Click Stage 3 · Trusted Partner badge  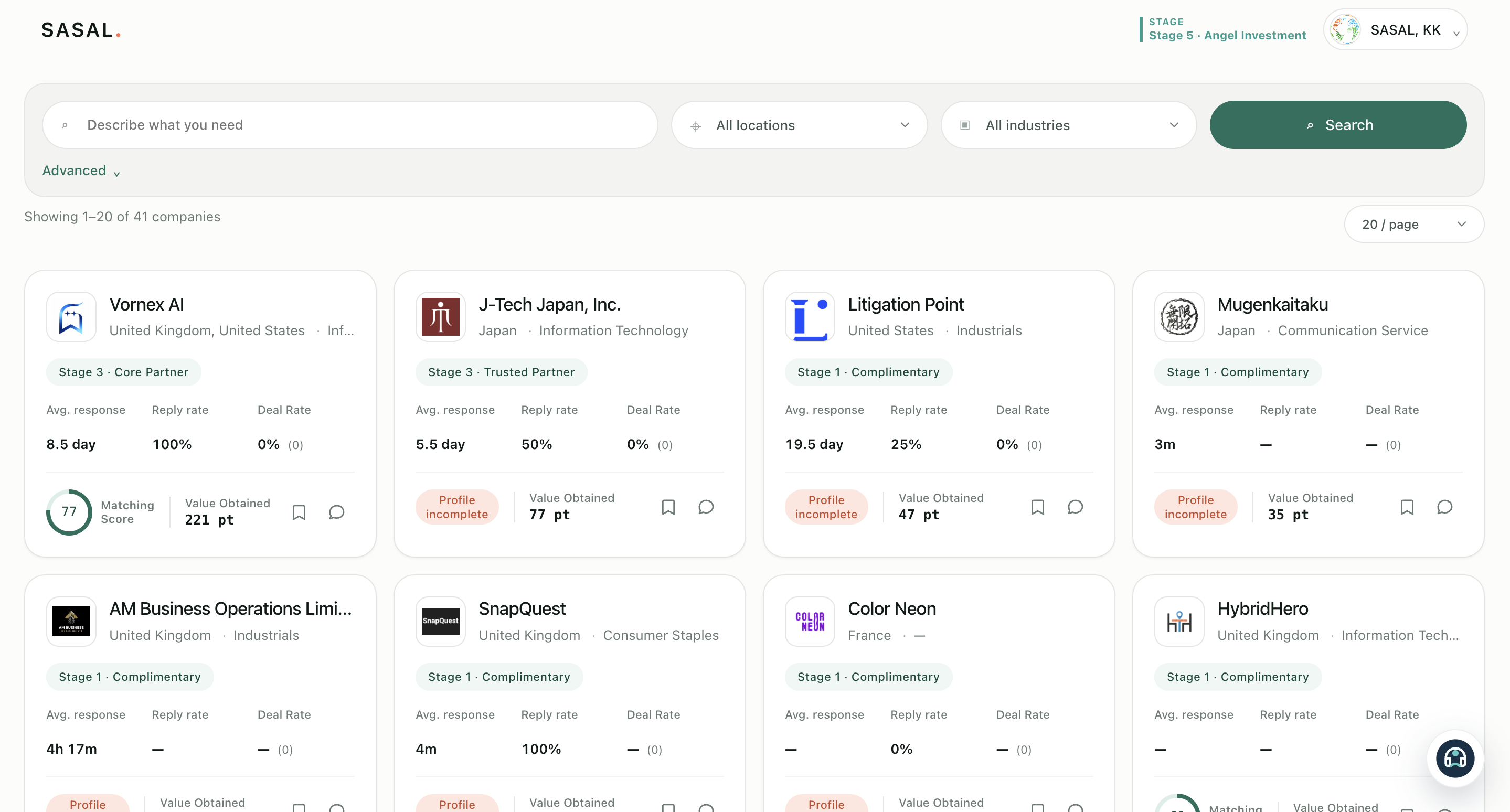pos(501,372)
